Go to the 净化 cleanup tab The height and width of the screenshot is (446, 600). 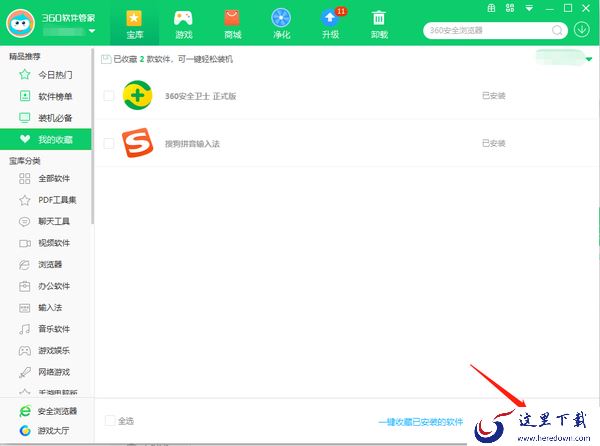click(281, 24)
